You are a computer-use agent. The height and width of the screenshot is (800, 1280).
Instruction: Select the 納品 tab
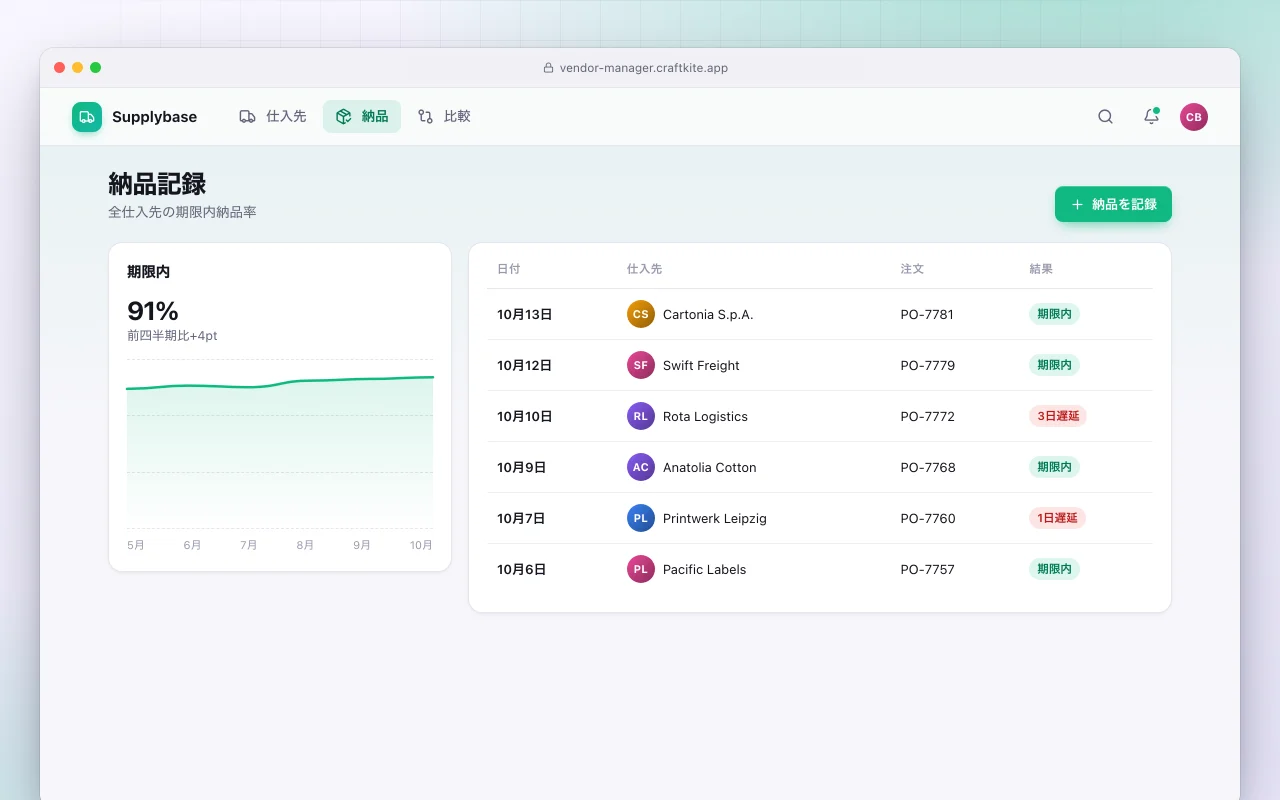[x=362, y=116]
